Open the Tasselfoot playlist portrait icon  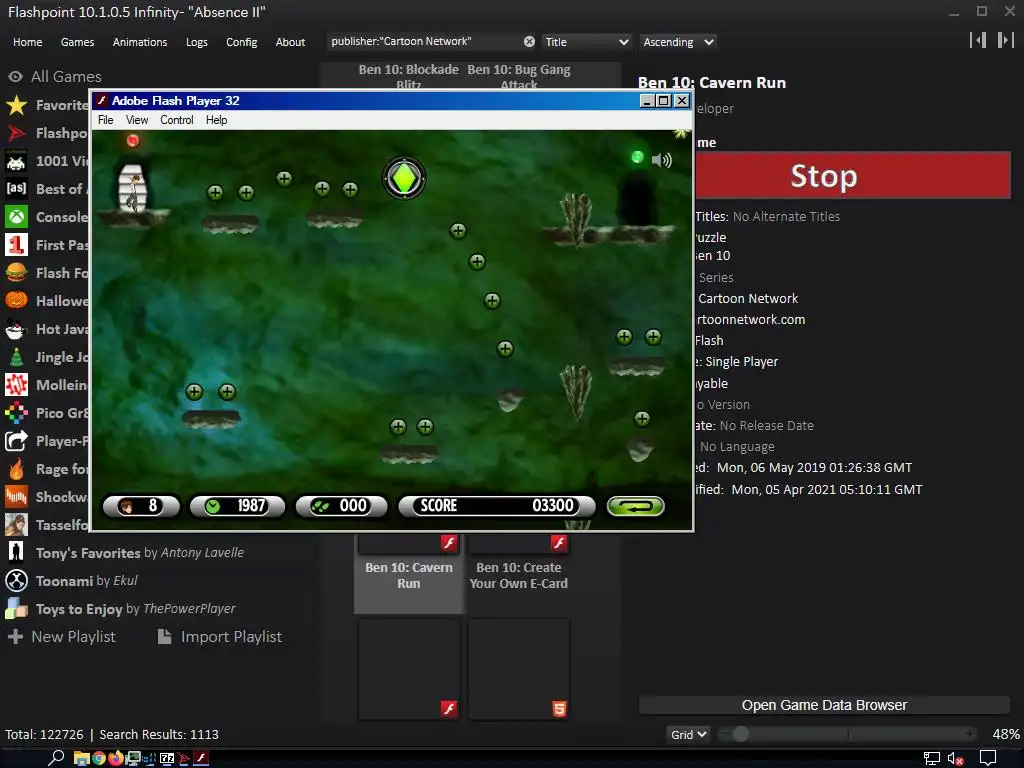click(16, 525)
